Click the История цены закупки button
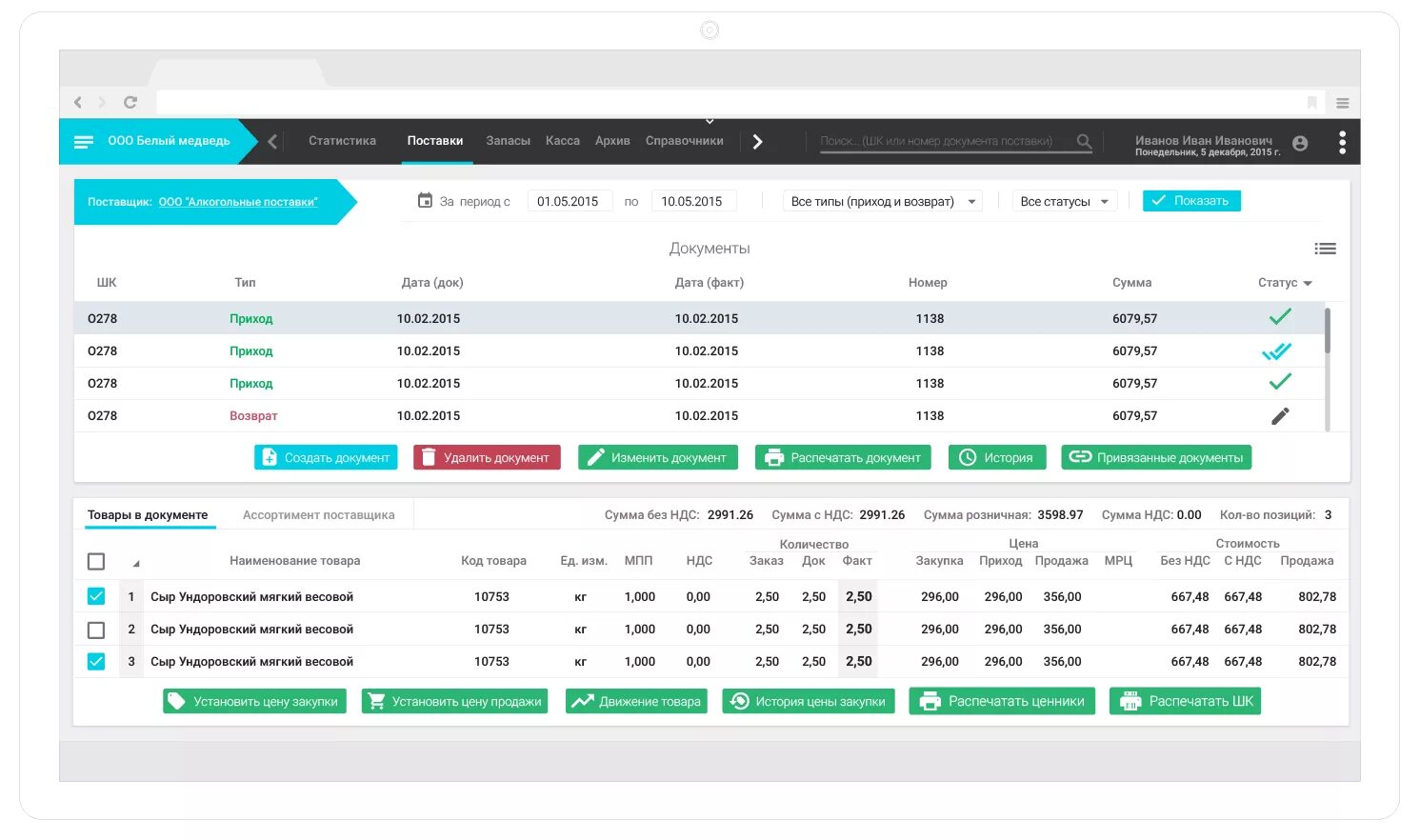Viewport: 1420px width, 840px height. (809, 702)
